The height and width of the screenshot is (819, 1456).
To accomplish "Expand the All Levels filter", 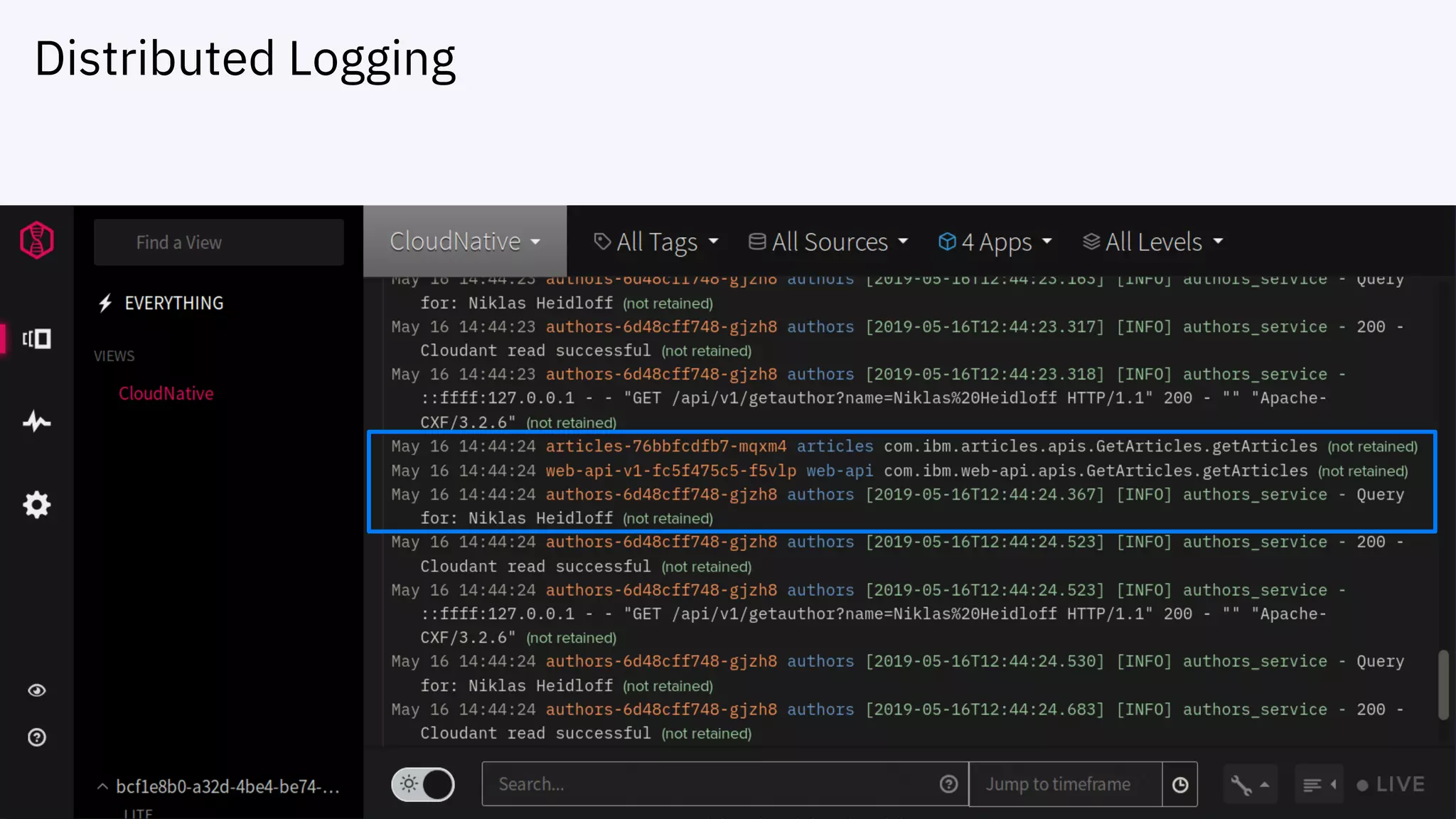I will [1152, 242].
